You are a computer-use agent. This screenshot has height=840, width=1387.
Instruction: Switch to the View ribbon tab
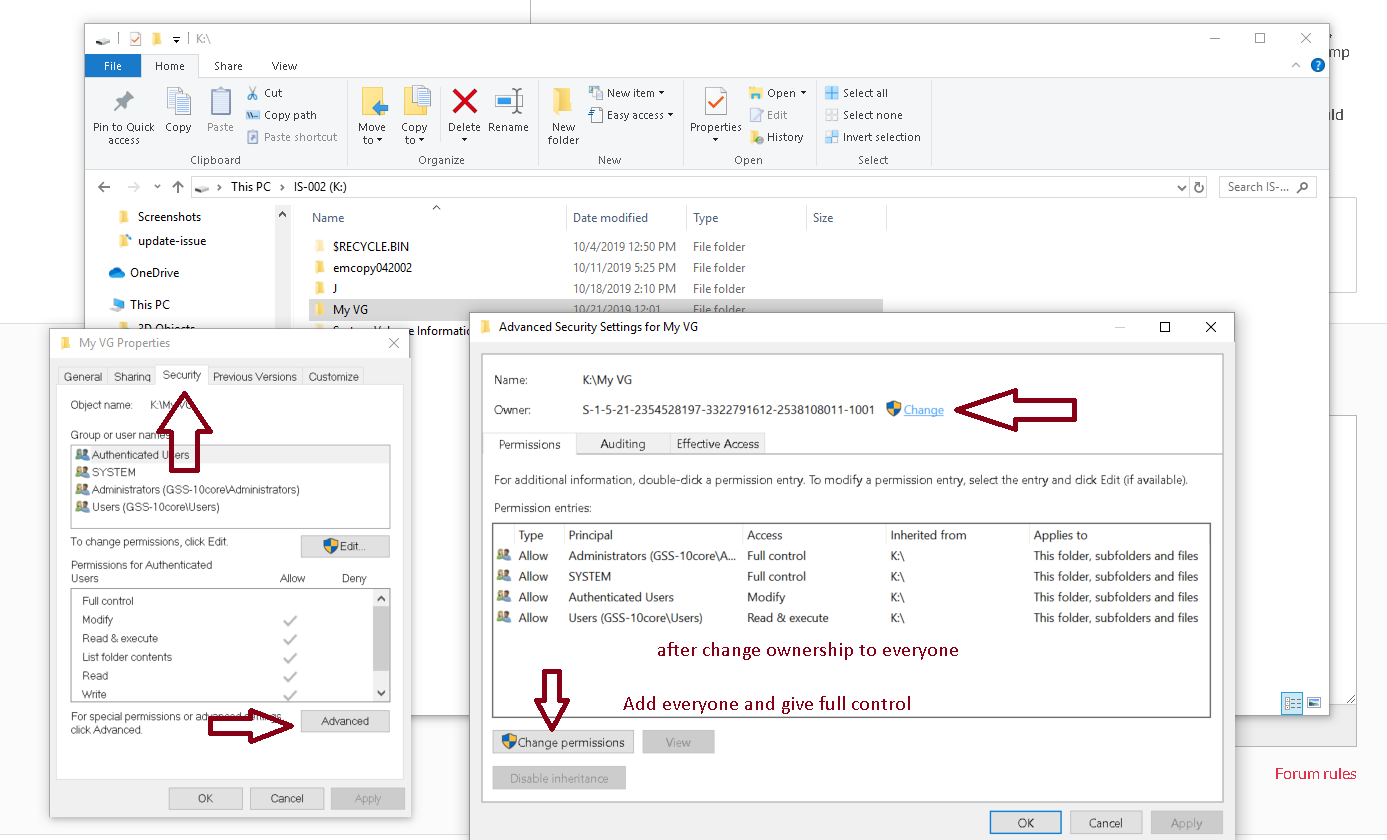284,66
